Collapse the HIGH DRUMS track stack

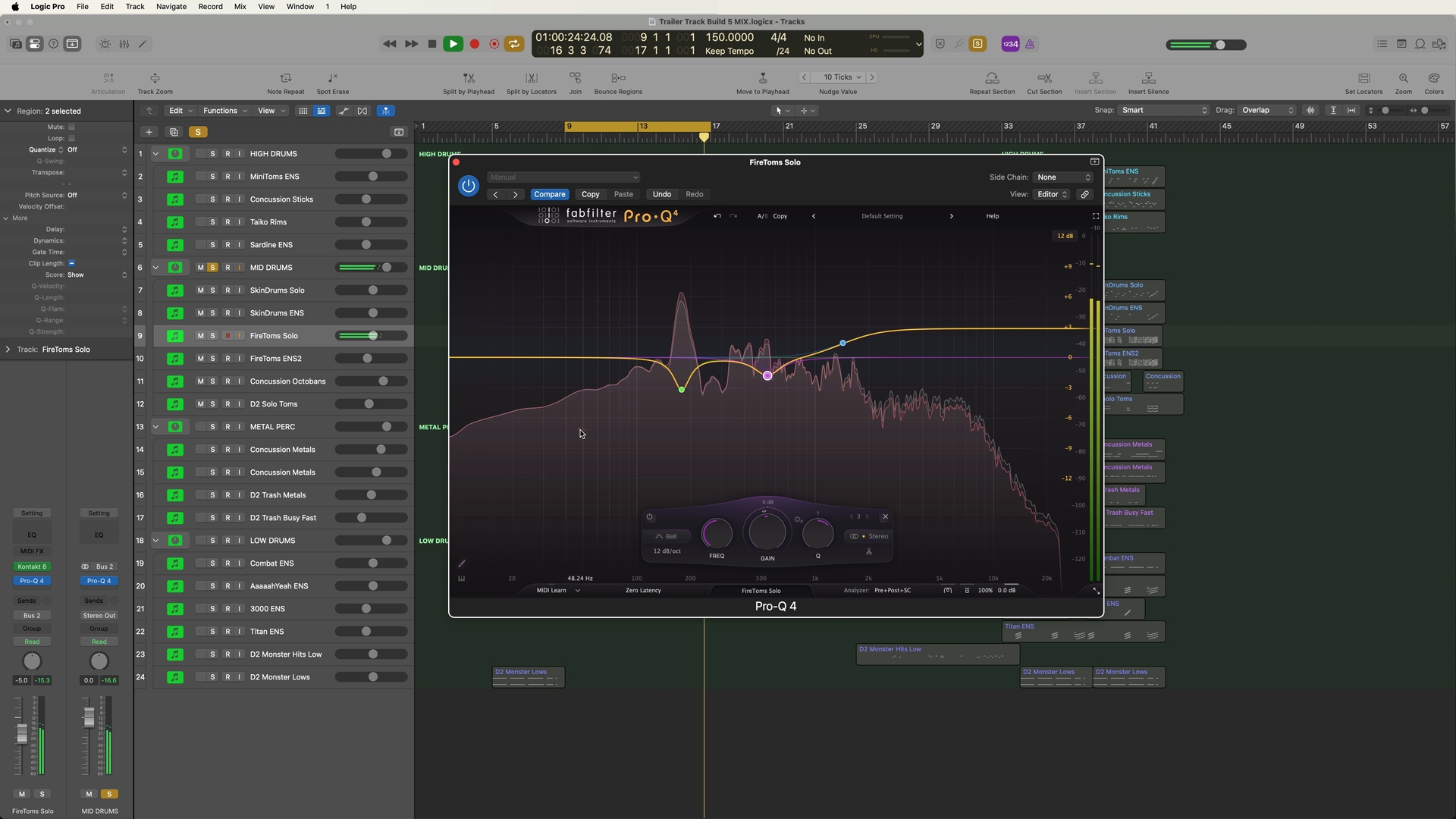pyautogui.click(x=155, y=154)
